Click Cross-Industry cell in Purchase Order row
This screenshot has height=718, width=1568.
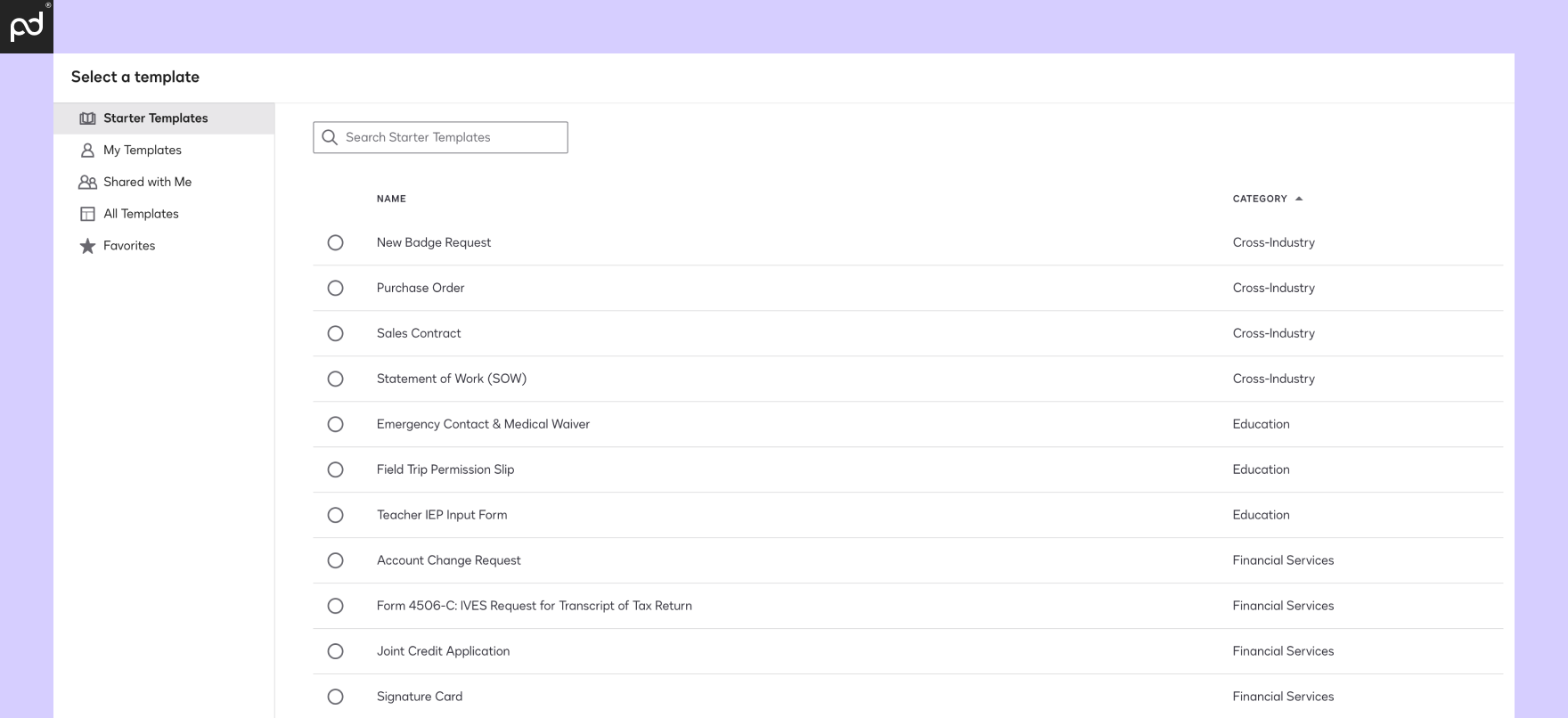[1274, 288]
